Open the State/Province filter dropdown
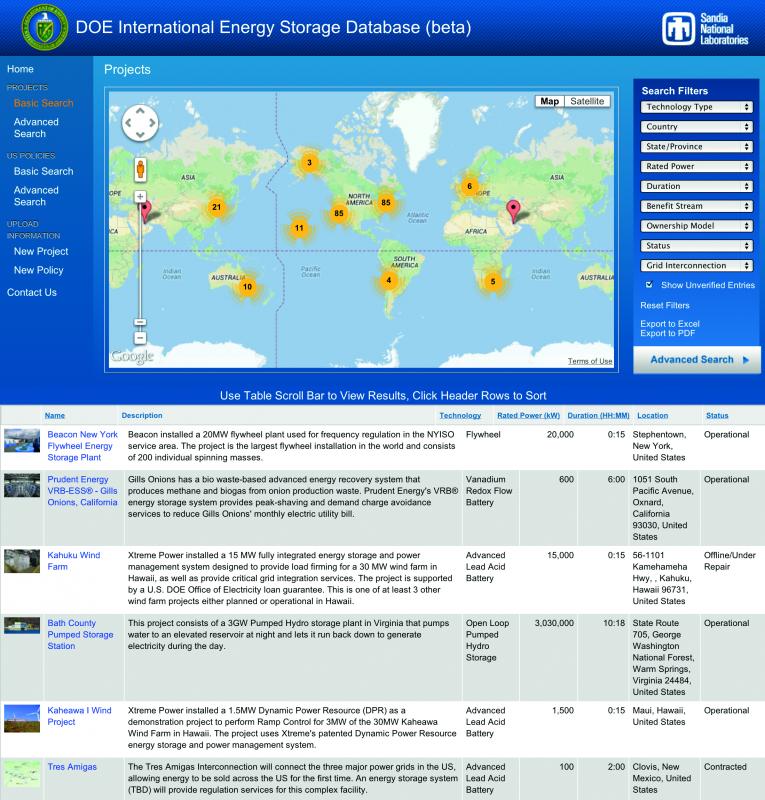Screen dimensions: 765x800 [697, 147]
